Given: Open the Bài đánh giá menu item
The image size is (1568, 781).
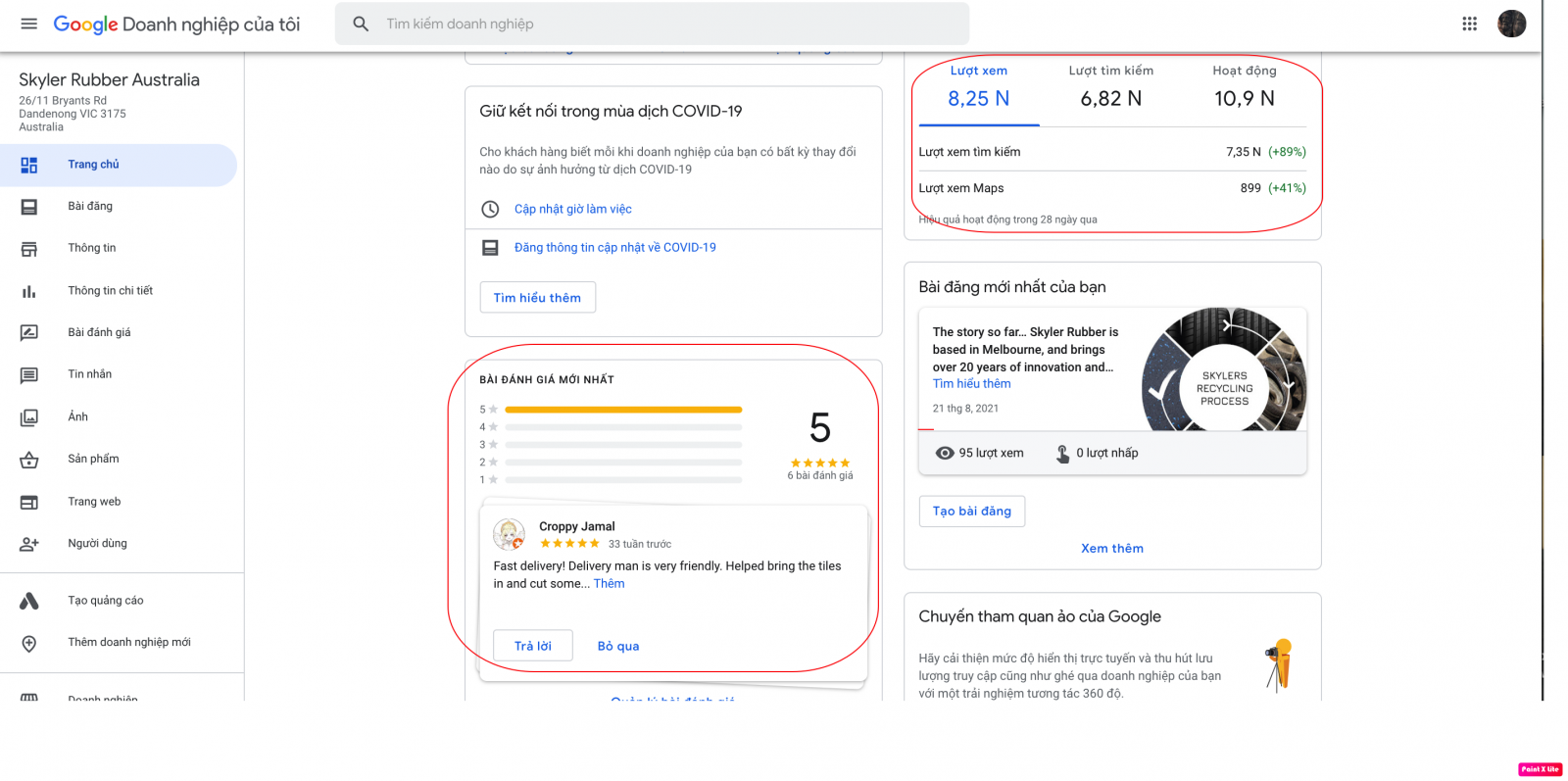Looking at the screenshot, I should click(x=119, y=333).
